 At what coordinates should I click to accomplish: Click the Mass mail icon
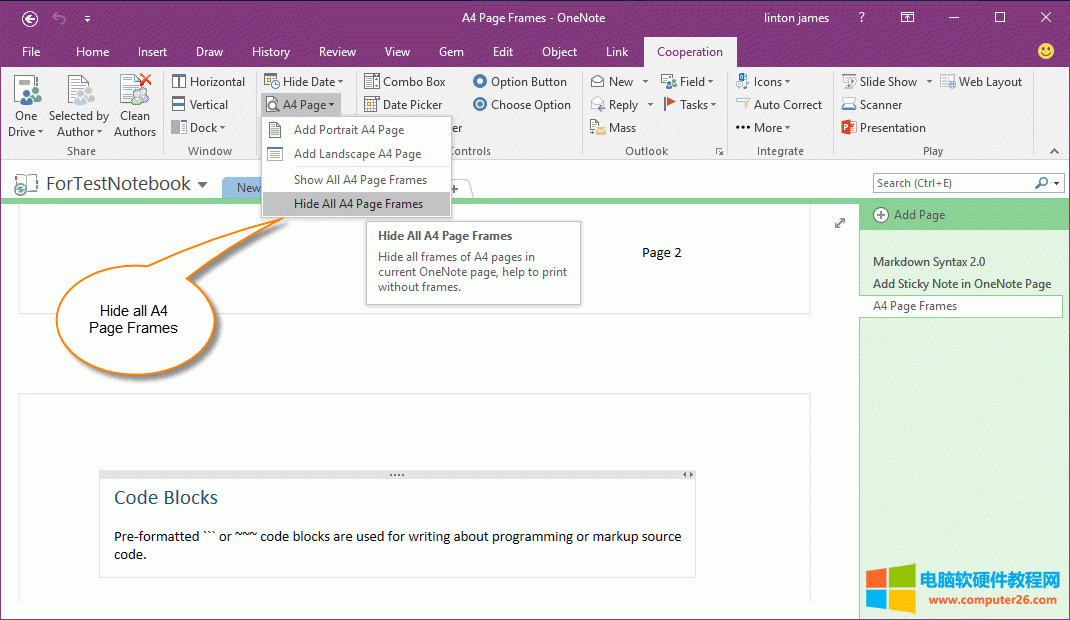(598, 128)
